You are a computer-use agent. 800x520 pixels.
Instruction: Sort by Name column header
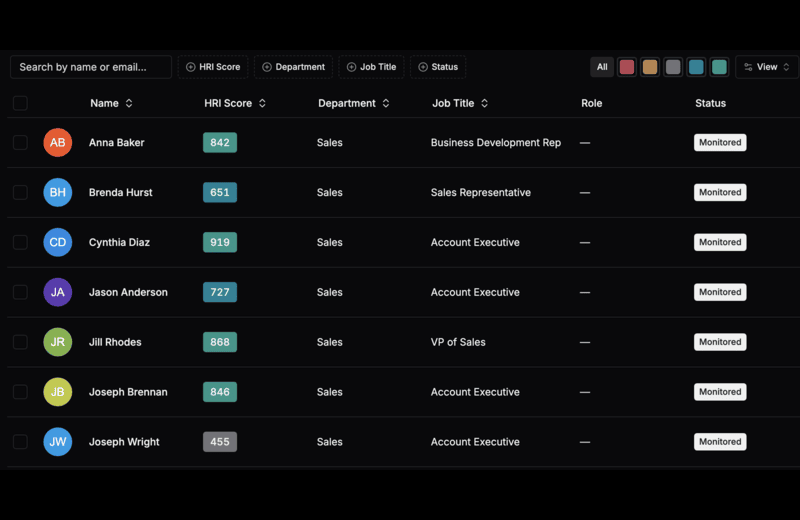111,103
